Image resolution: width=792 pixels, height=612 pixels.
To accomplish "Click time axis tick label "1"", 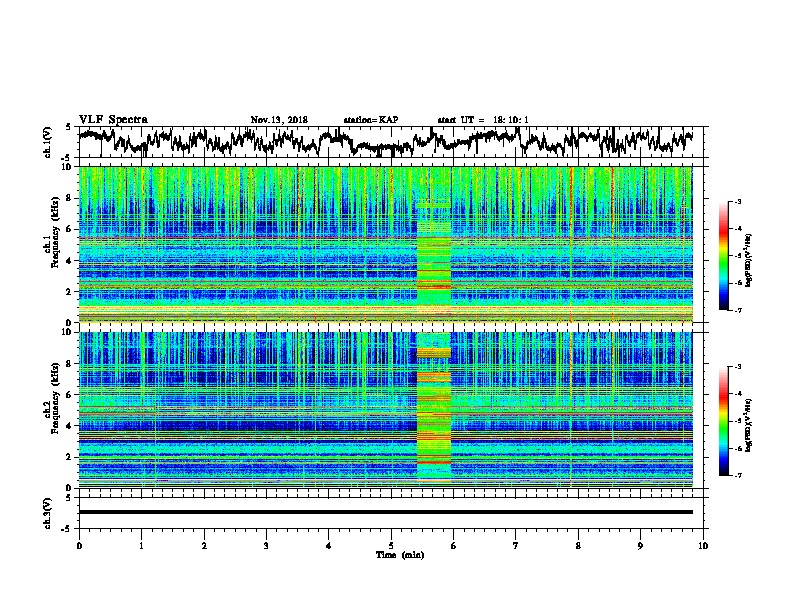I will [141, 546].
